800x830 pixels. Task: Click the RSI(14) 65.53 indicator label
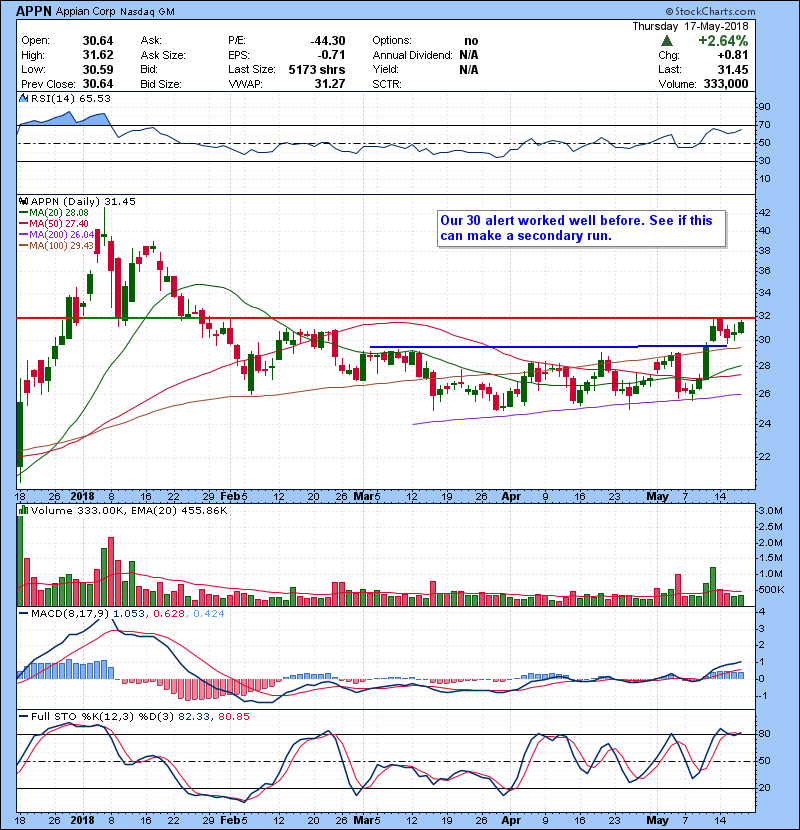pos(70,98)
